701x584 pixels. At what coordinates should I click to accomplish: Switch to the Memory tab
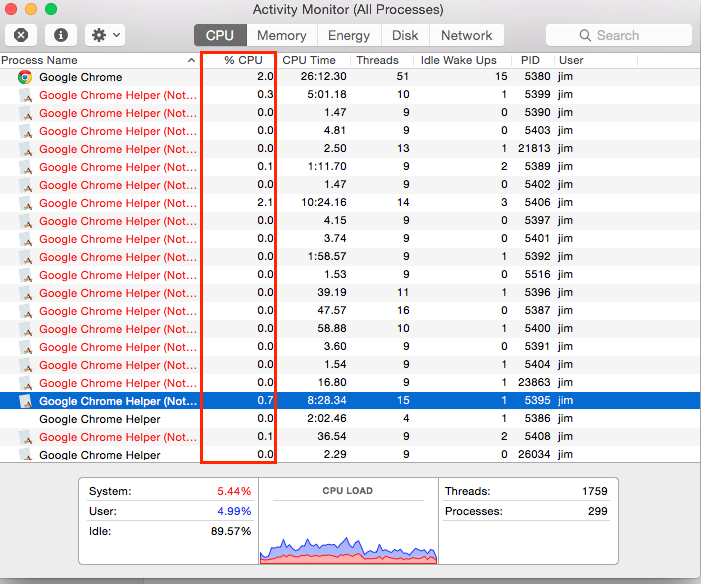coord(282,35)
